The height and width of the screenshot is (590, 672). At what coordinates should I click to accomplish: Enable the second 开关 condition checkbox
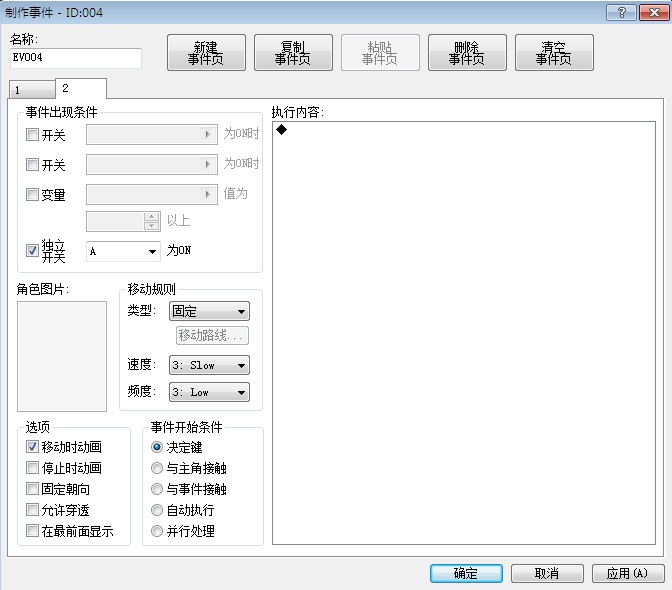tap(32, 165)
